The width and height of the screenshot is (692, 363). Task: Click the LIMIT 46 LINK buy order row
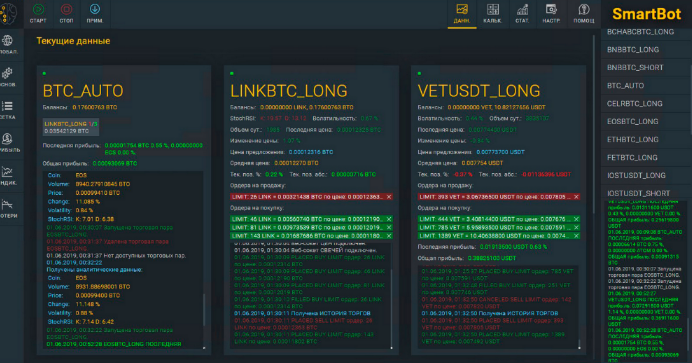[312, 219]
